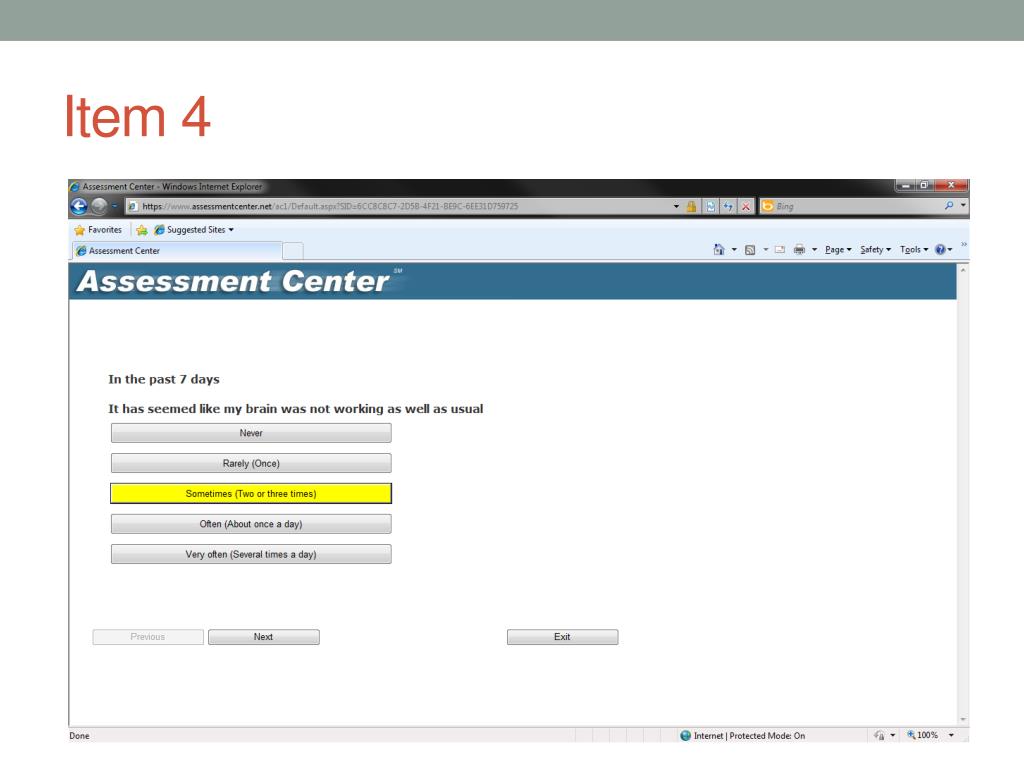Viewport: 1024px width, 768px height.
Task: Select the Assessment Center browser tab
Action: coord(177,251)
